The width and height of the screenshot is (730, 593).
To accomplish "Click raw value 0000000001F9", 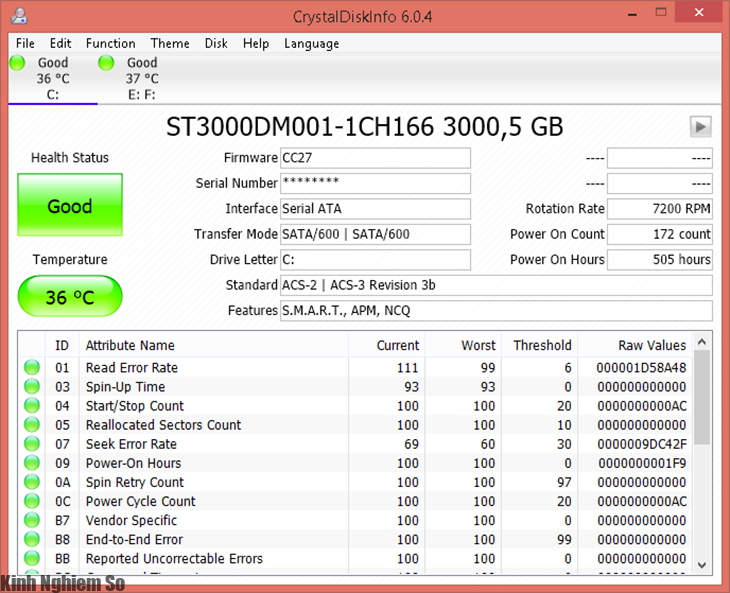I will click(642, 463).
